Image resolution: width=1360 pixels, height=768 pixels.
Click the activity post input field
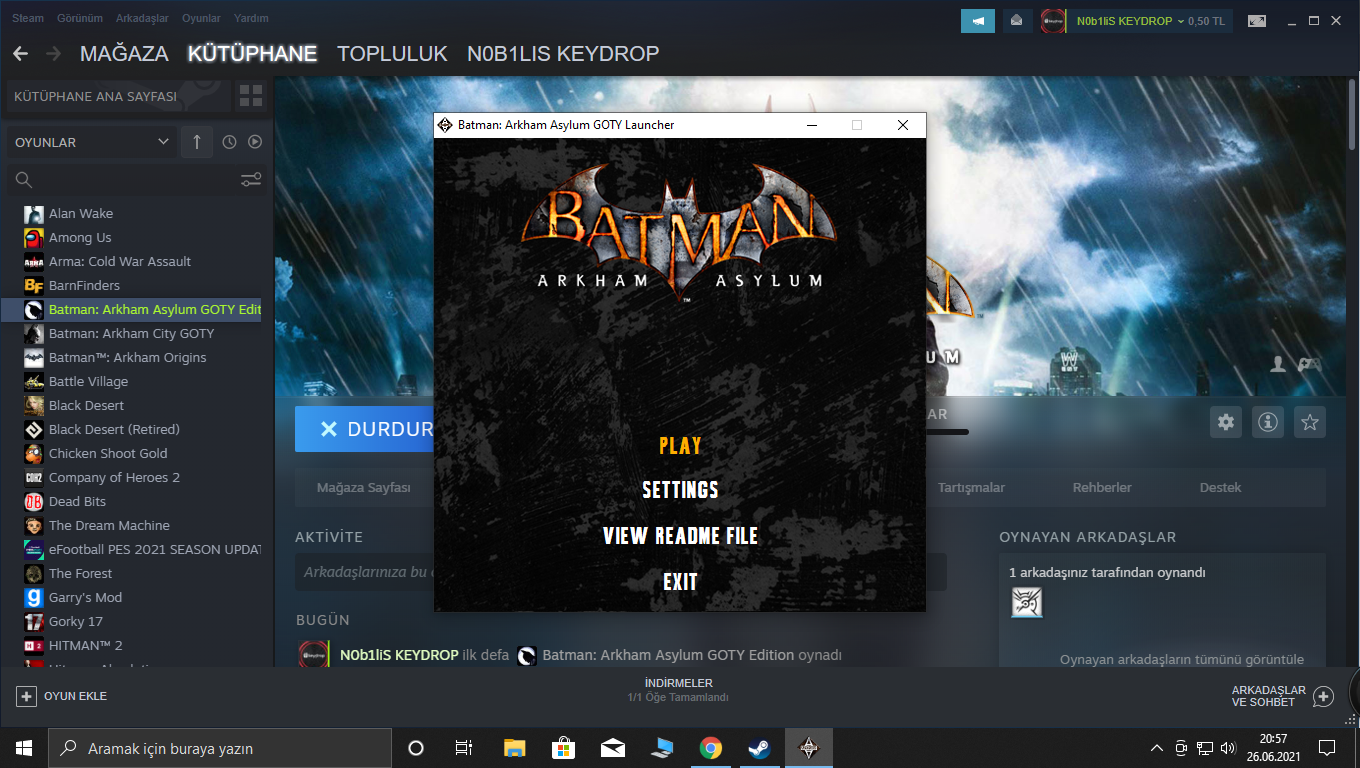(620, 573)
